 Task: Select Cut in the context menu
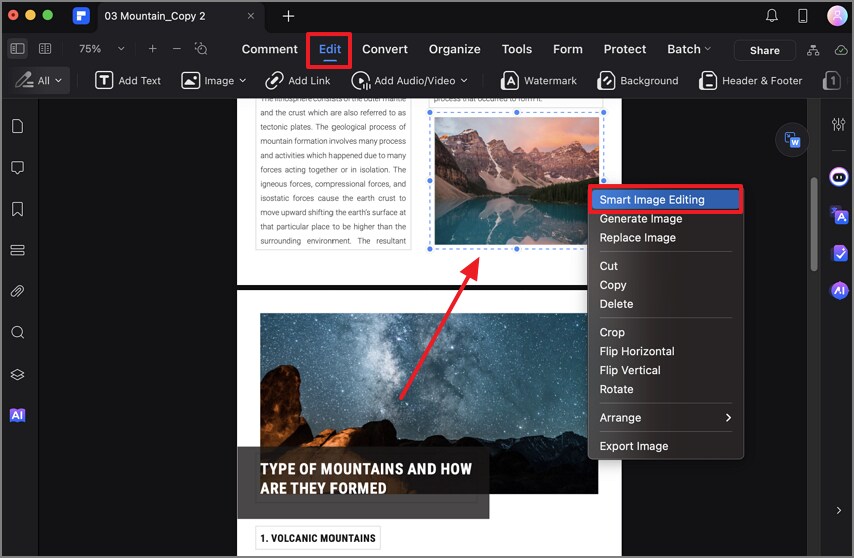(x=665, y=266)
